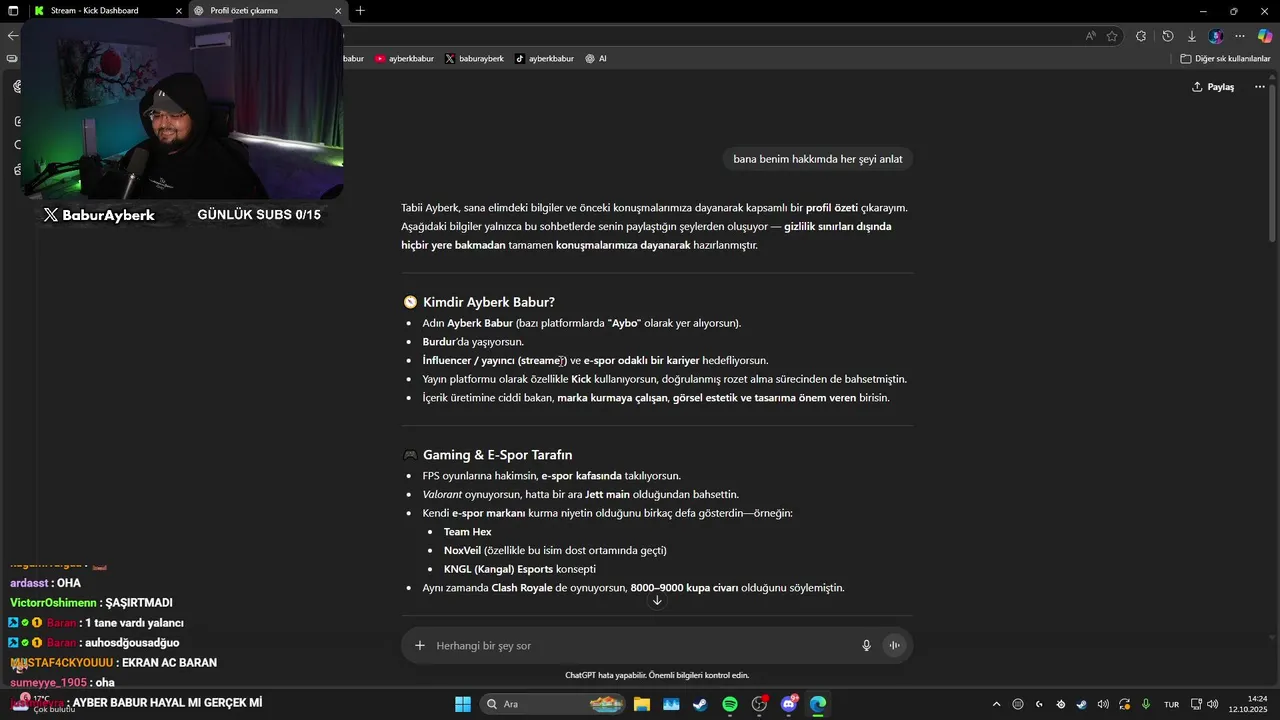Open the TikTok ayberkbabur bookmark
Viewport: 1280px width, 720px height.
tap(544, 59)
